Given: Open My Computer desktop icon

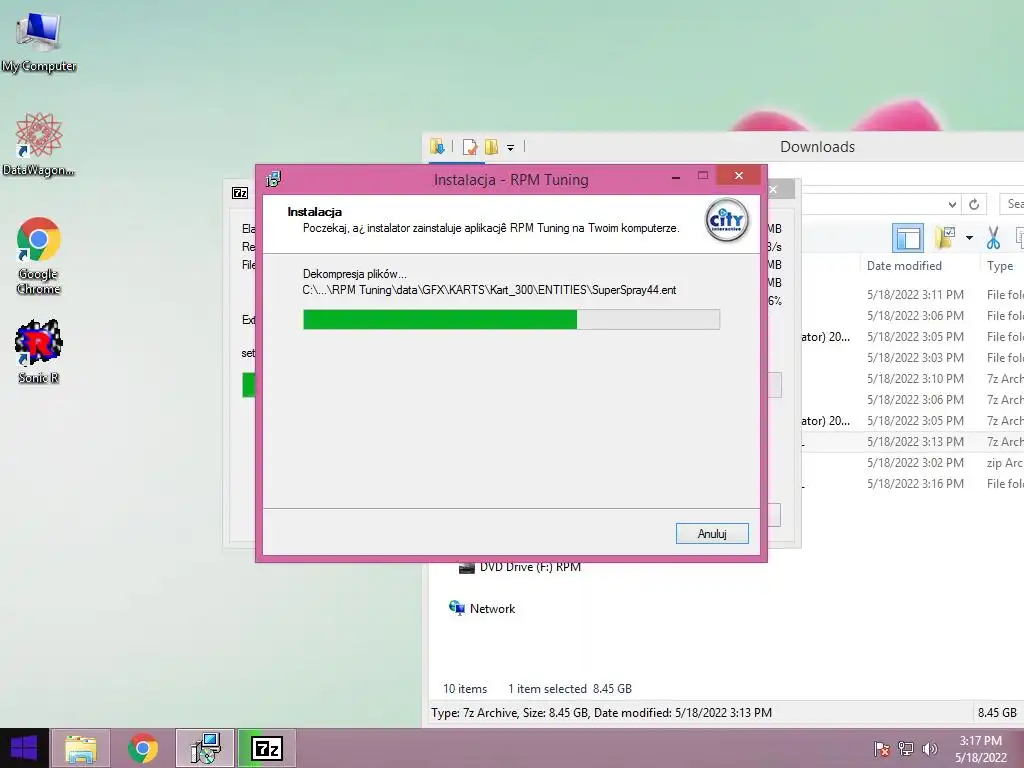Looking at the screenshot, I should (39, 42).
